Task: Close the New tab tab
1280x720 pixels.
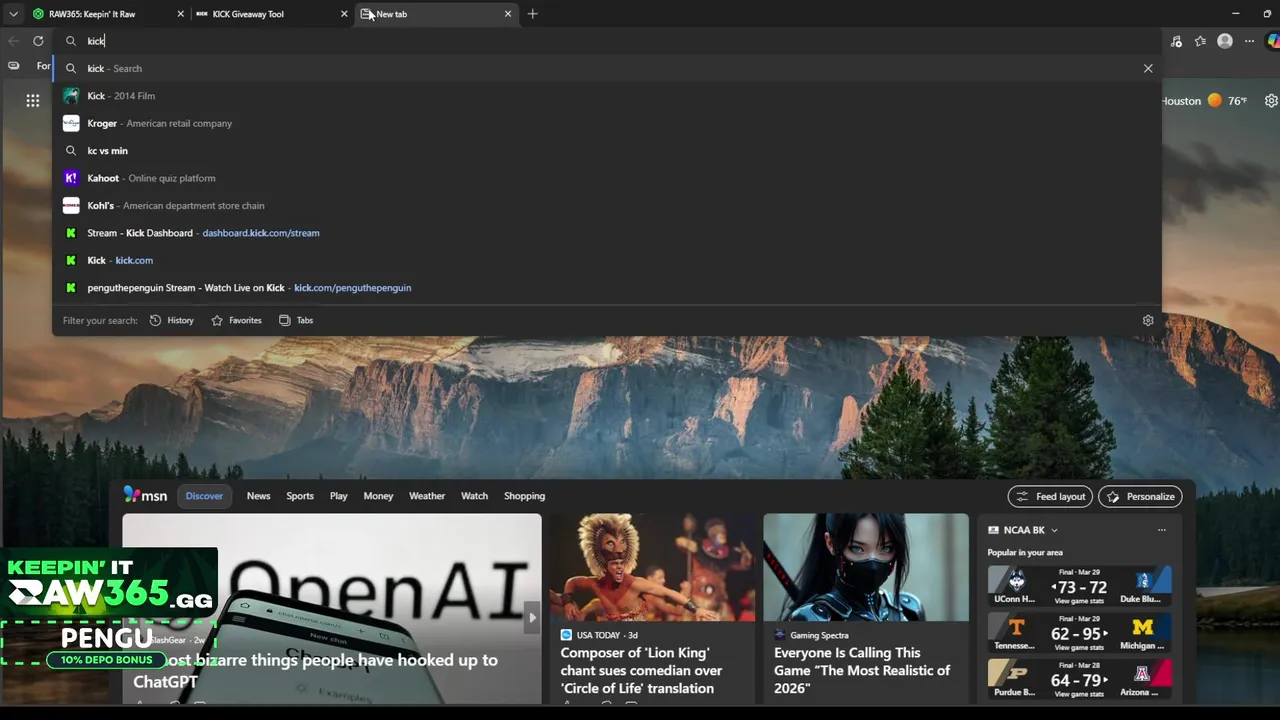Action: coord(508,14)
